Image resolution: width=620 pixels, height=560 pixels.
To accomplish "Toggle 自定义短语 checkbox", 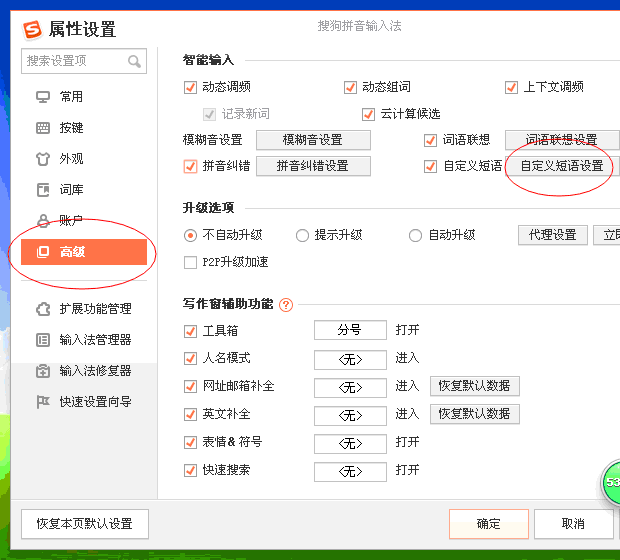I will pos(430,166).
